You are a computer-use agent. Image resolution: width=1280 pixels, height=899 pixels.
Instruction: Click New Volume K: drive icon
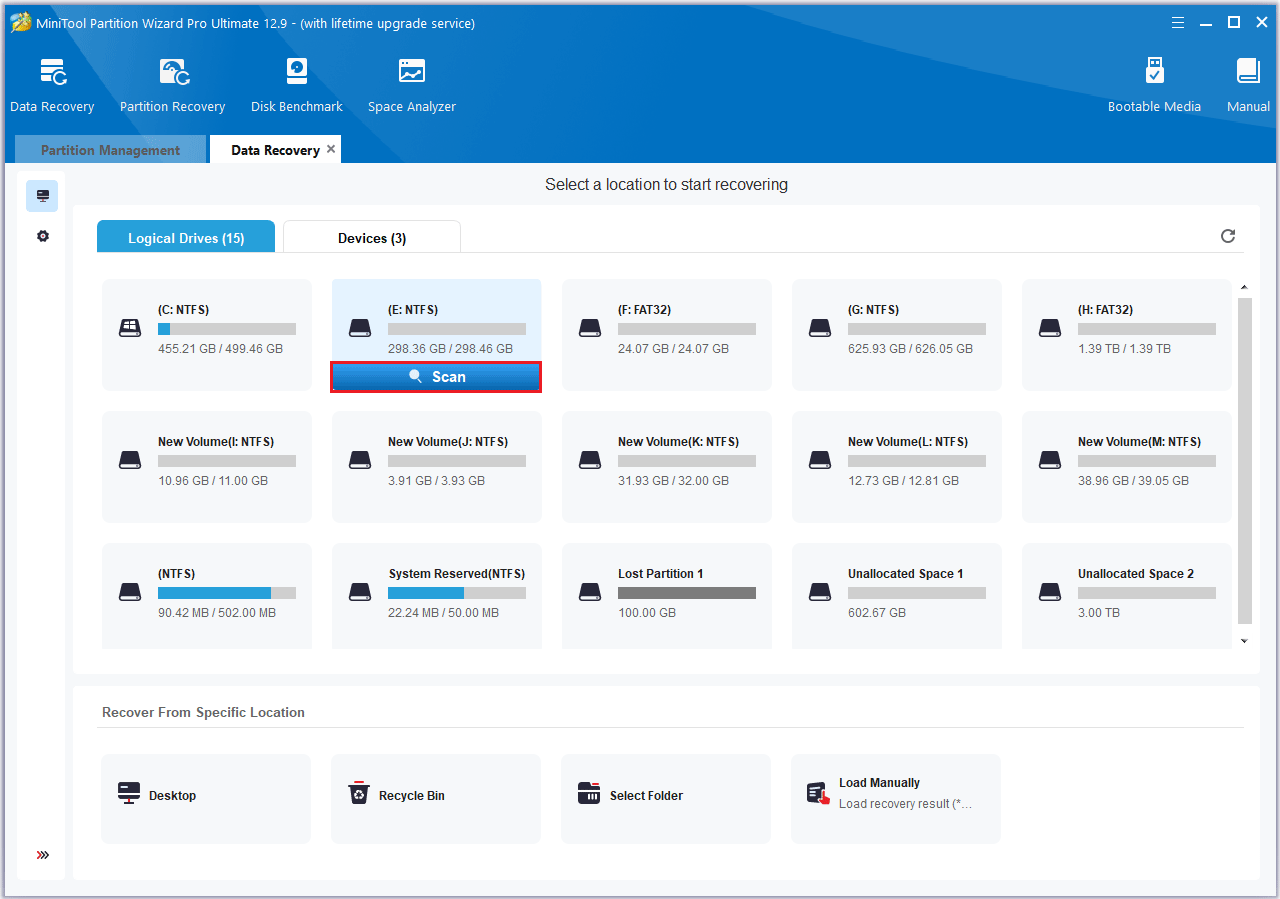(590, 460)
